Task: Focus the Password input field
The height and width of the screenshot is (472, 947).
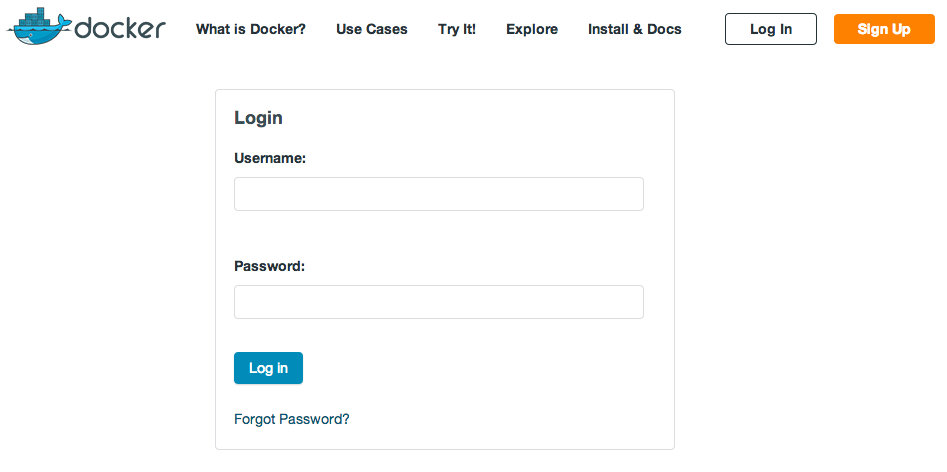Action: [x=438, y=302]
